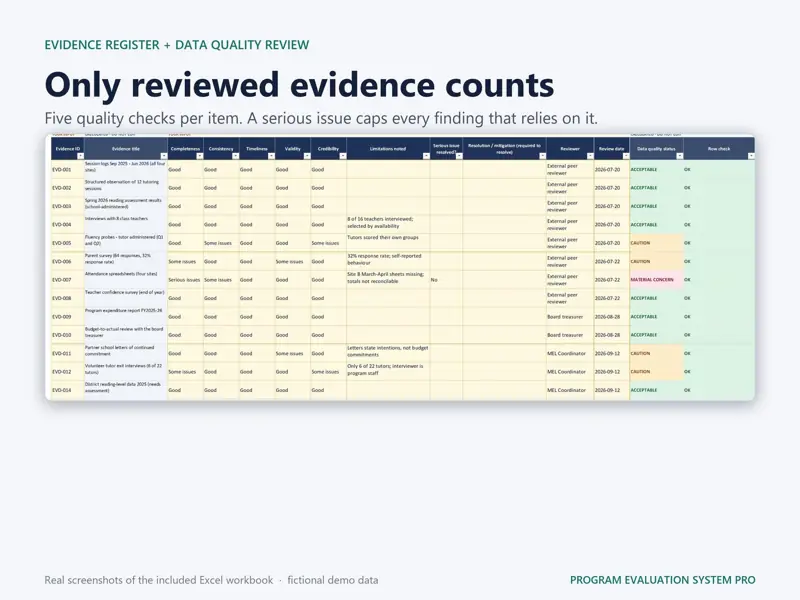Viewport: 800px width, 600px height.
Task: Select the EVD-008 evidence ID cell
Action: [67, 298]
